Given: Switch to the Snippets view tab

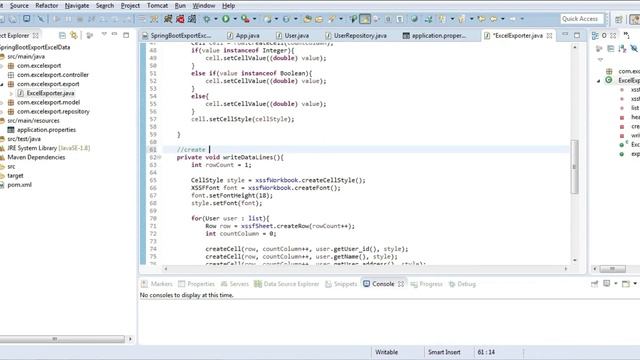Looking at the screenshot, I should [341, 284].
